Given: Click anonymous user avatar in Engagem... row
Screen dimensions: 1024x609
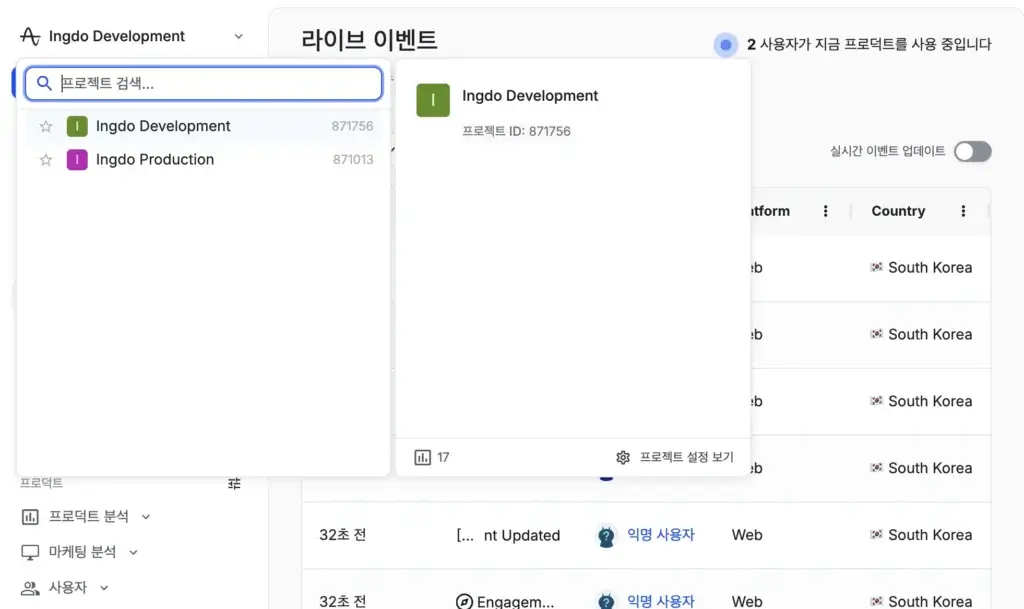Looking at the screenshot, I should [606, 601].
